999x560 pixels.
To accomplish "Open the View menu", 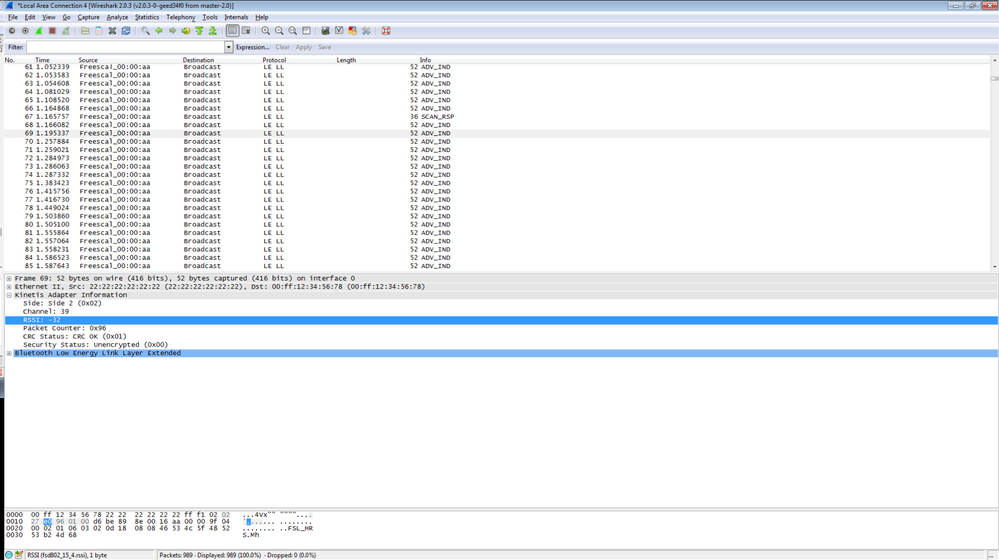I will click(x=48, y=17).
